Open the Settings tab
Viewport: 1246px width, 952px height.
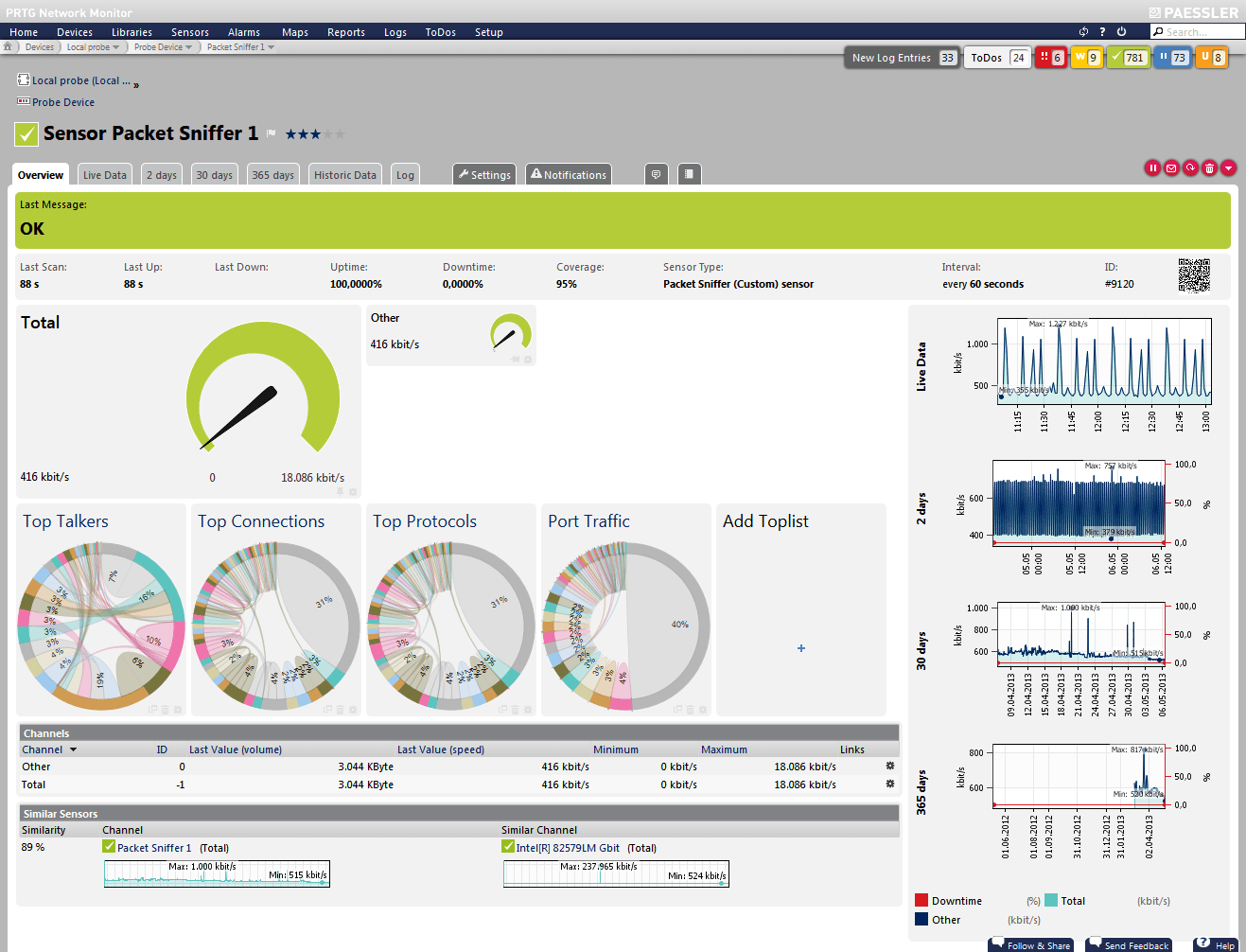484,174
